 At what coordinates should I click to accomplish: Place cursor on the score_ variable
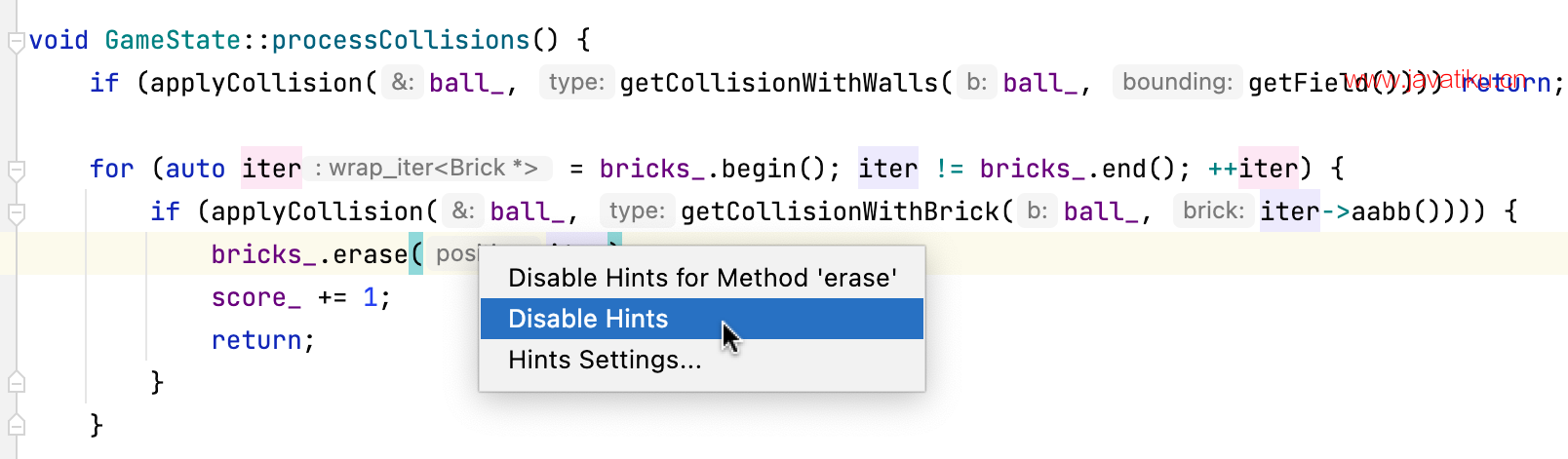point(256,297)
